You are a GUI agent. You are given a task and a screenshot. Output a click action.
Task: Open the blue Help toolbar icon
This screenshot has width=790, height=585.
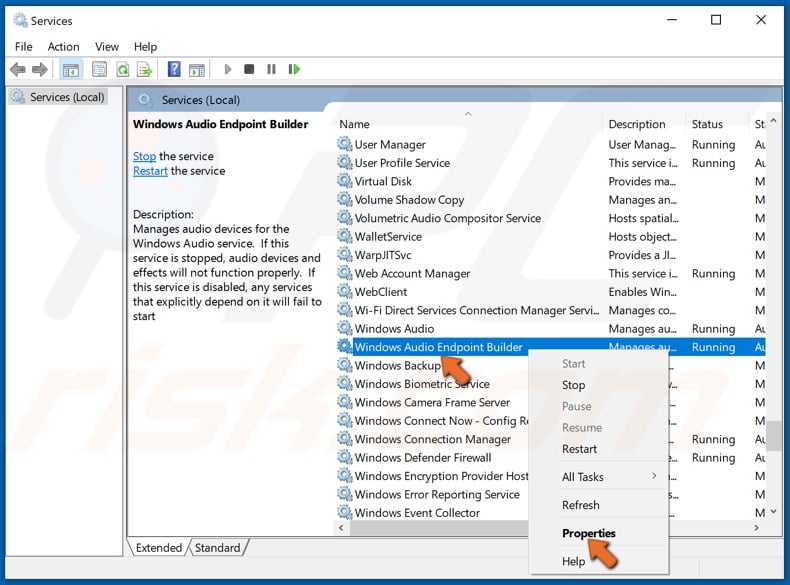[174, 69]
